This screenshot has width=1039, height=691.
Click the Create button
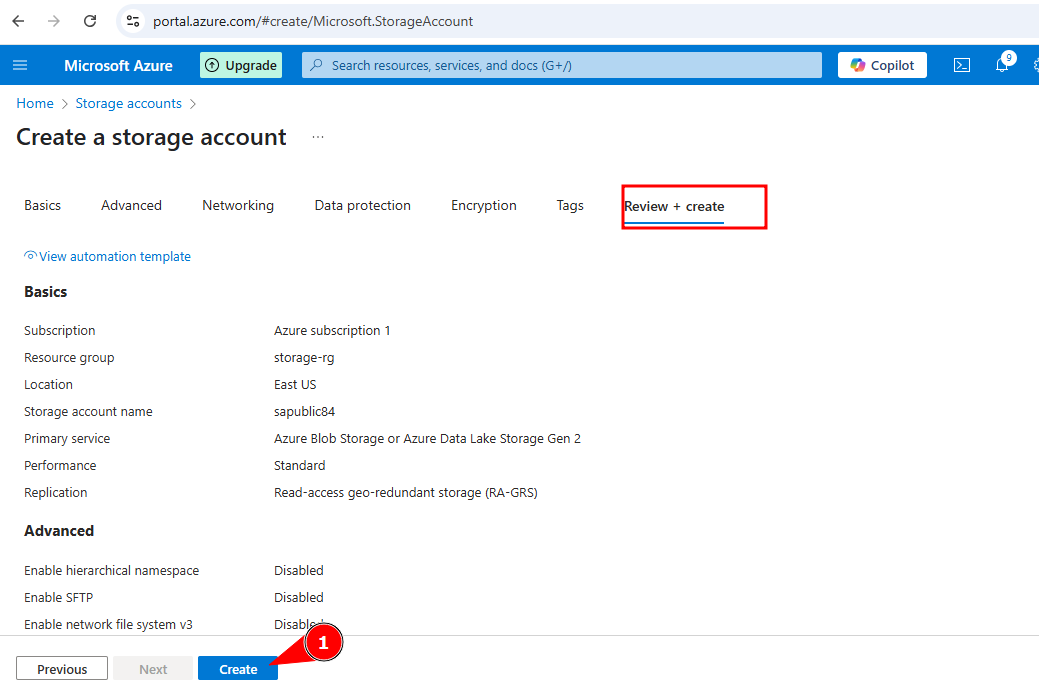tap(238, 668)
